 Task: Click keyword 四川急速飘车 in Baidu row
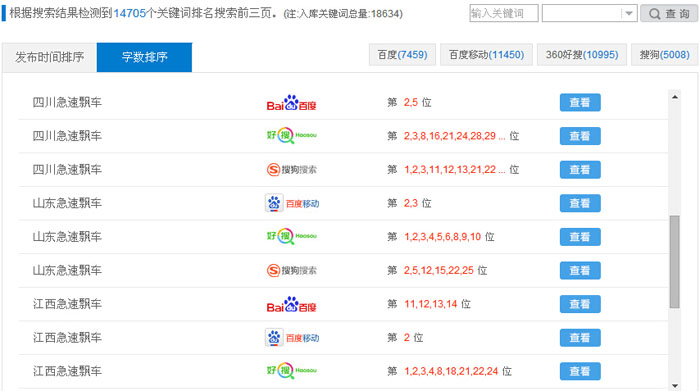click(67, 103)
